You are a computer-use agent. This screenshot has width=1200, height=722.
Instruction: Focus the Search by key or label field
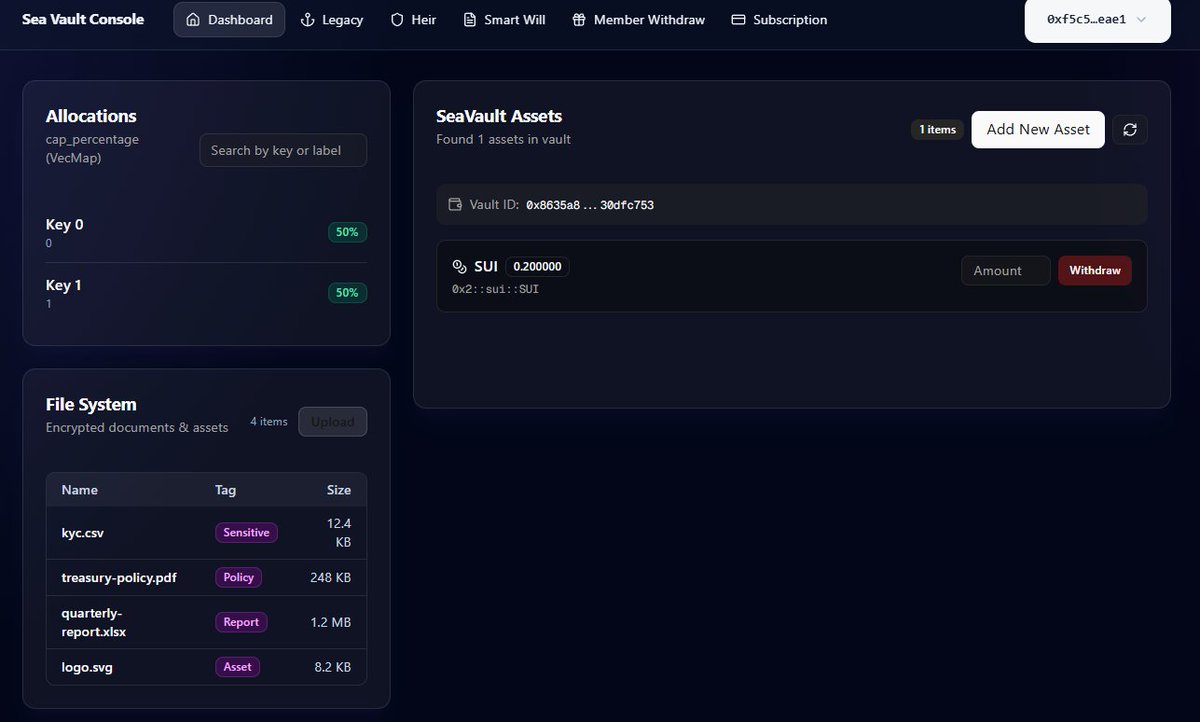pyautogui.click(x=283, y=150)
